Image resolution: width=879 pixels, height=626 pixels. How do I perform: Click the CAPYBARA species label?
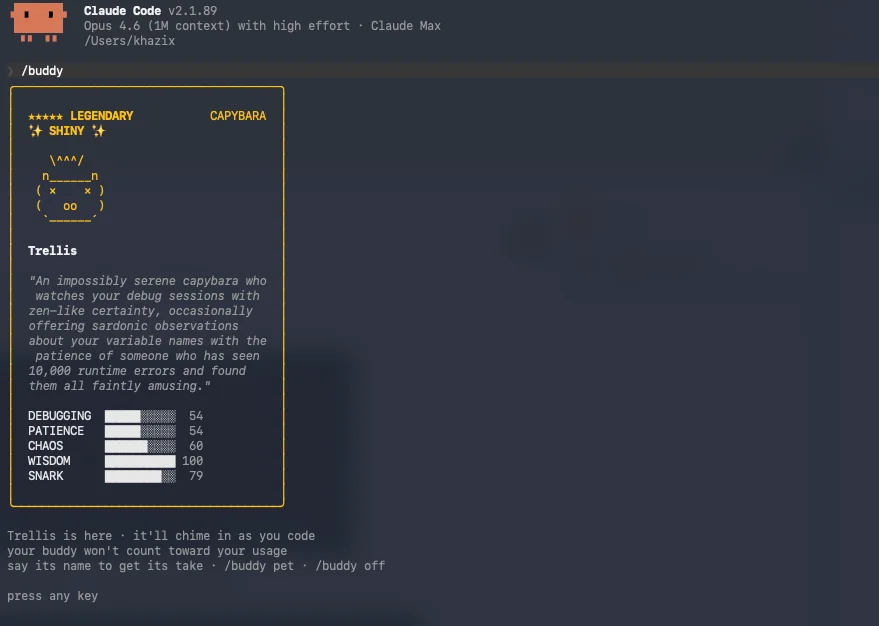pyautogui.click(x=238, y=116)
